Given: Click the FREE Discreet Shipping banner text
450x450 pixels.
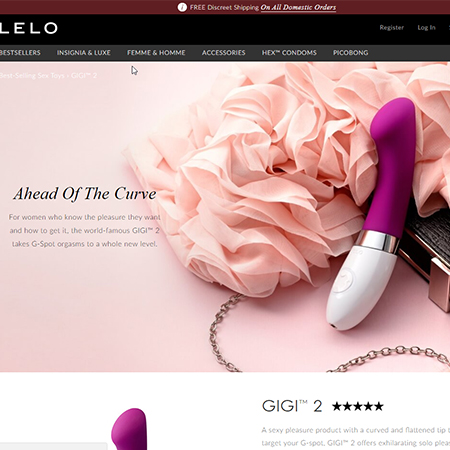Looking at the screenshot, I should tap(224, 7).
